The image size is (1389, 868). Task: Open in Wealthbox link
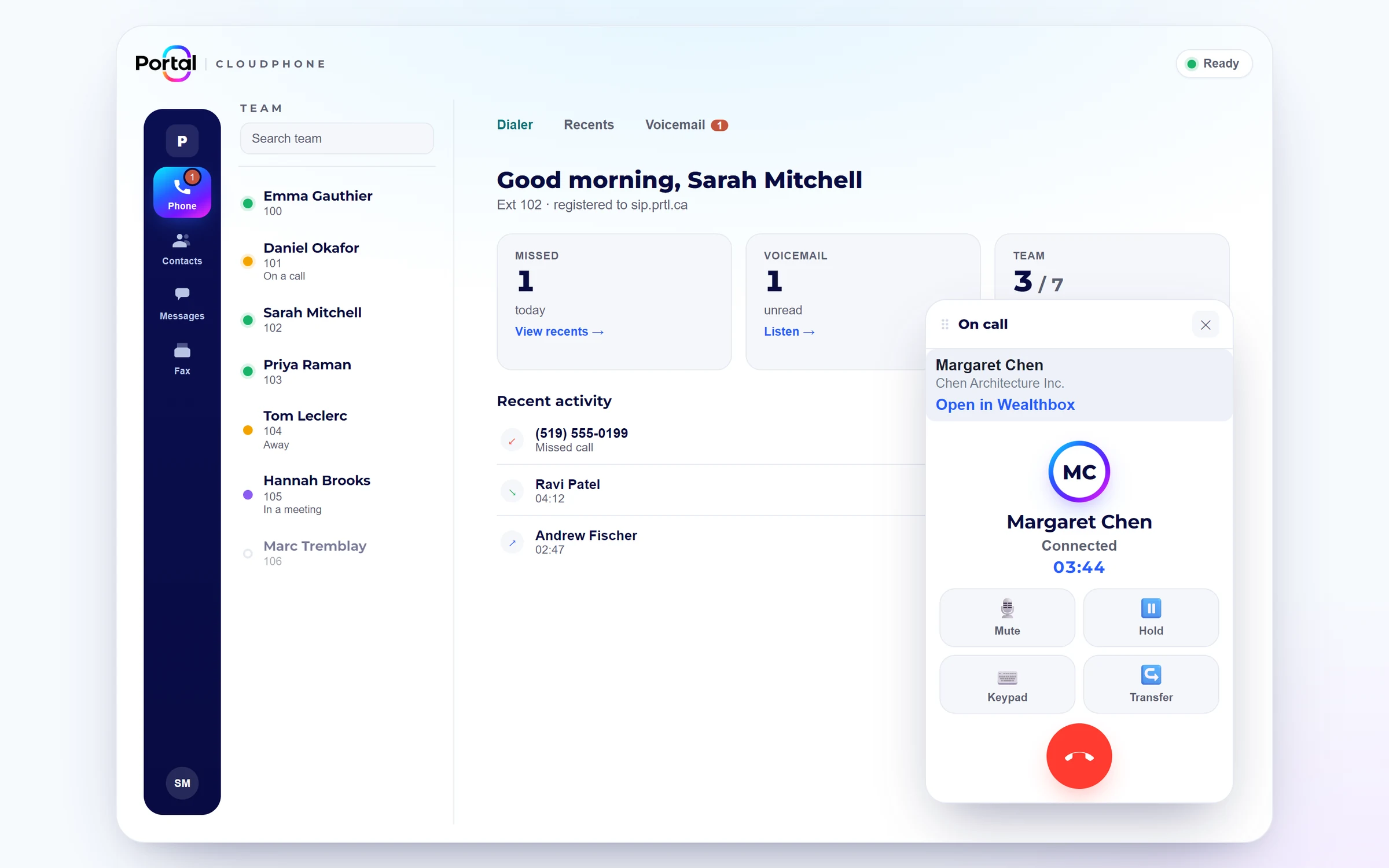[x=1005, y=404]
